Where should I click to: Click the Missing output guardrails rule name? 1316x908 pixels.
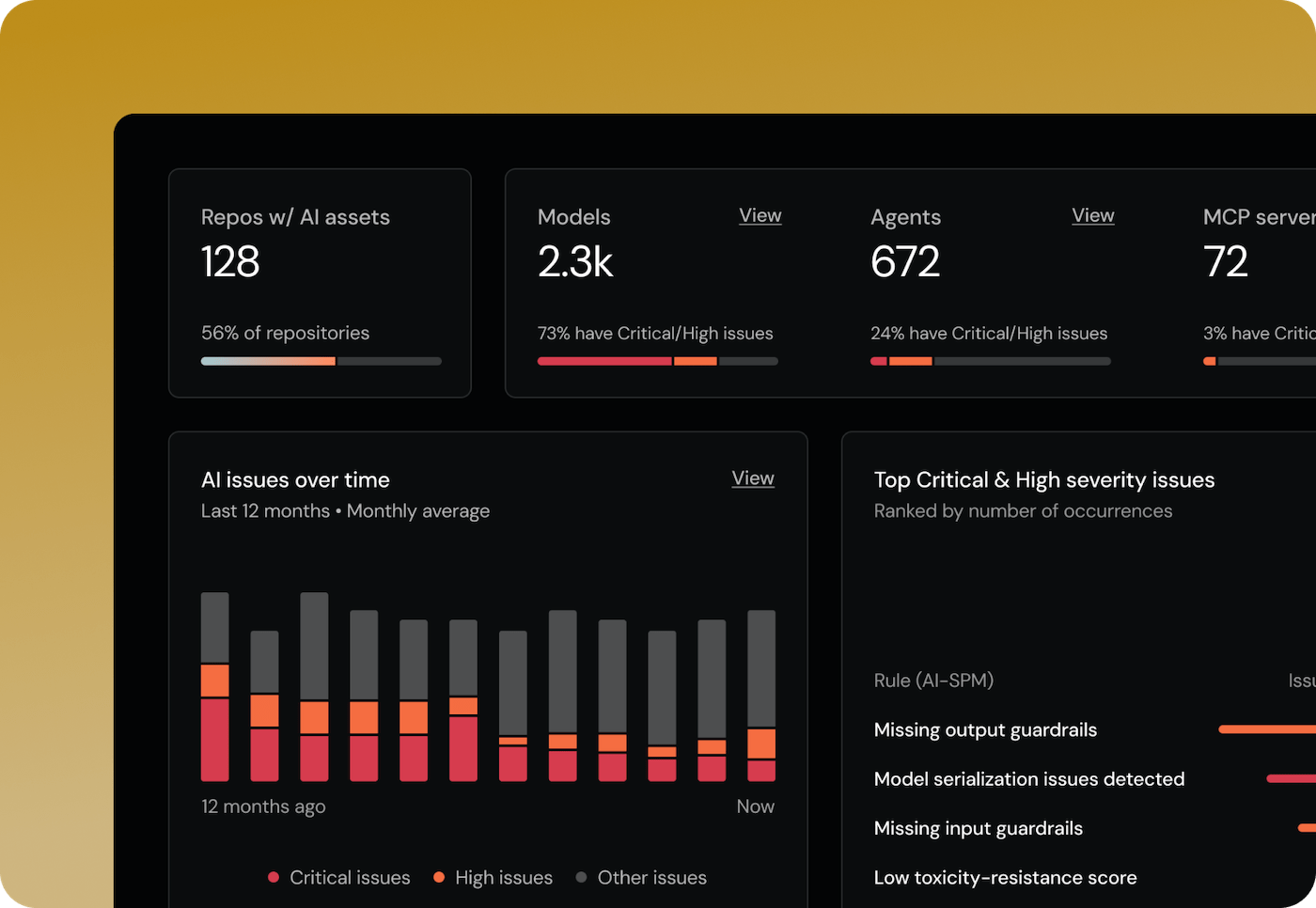985,729
